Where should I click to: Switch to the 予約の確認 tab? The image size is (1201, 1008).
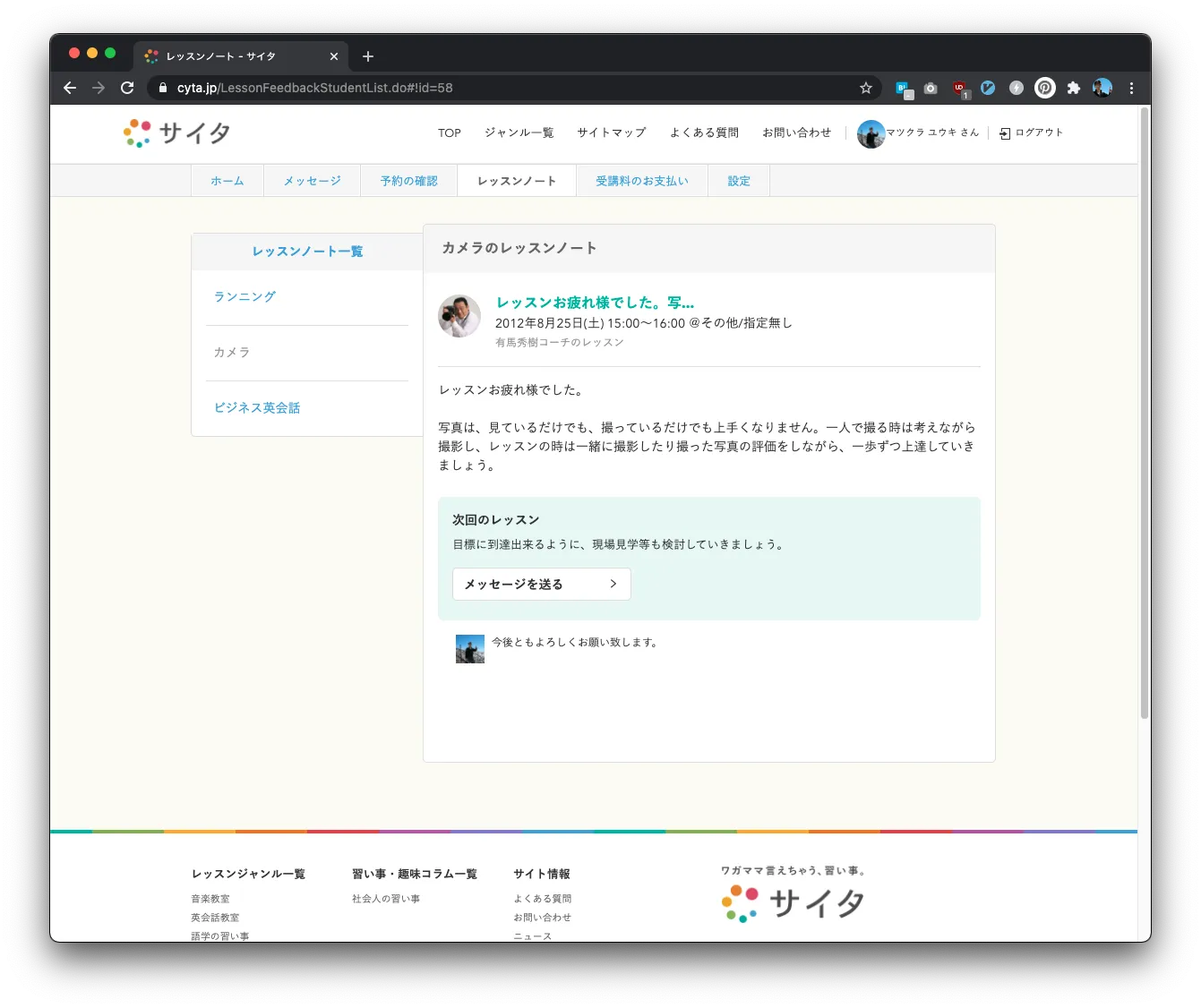[408, 181]
